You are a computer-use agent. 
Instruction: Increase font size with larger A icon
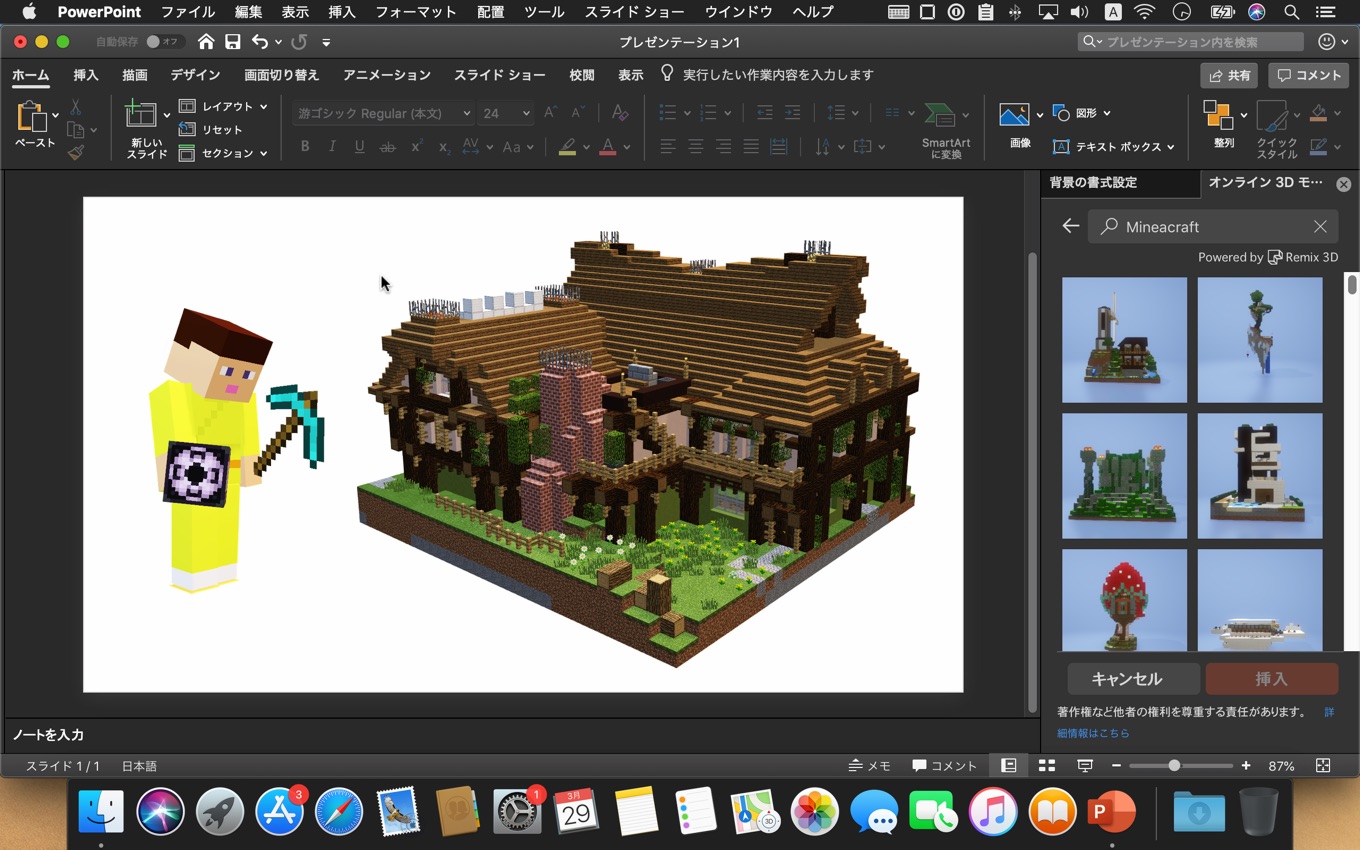[x=550, y=113]
